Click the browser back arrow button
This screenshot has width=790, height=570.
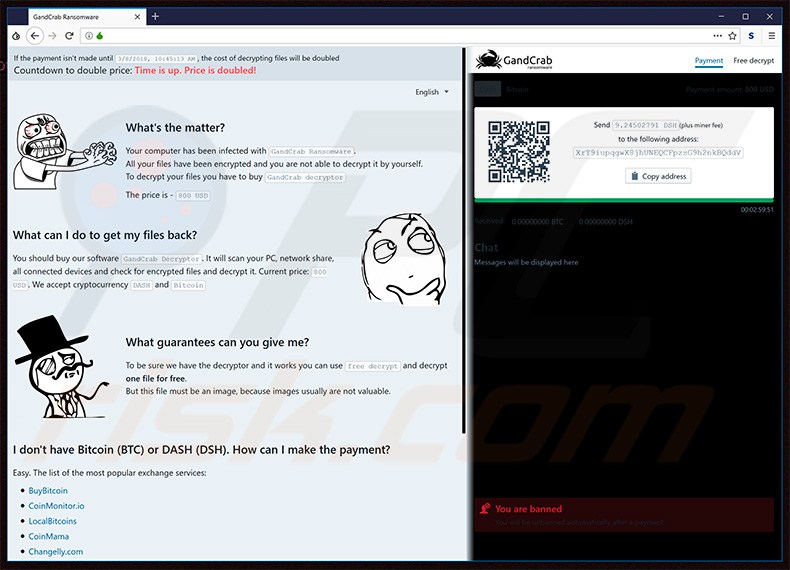coord(34,36)
